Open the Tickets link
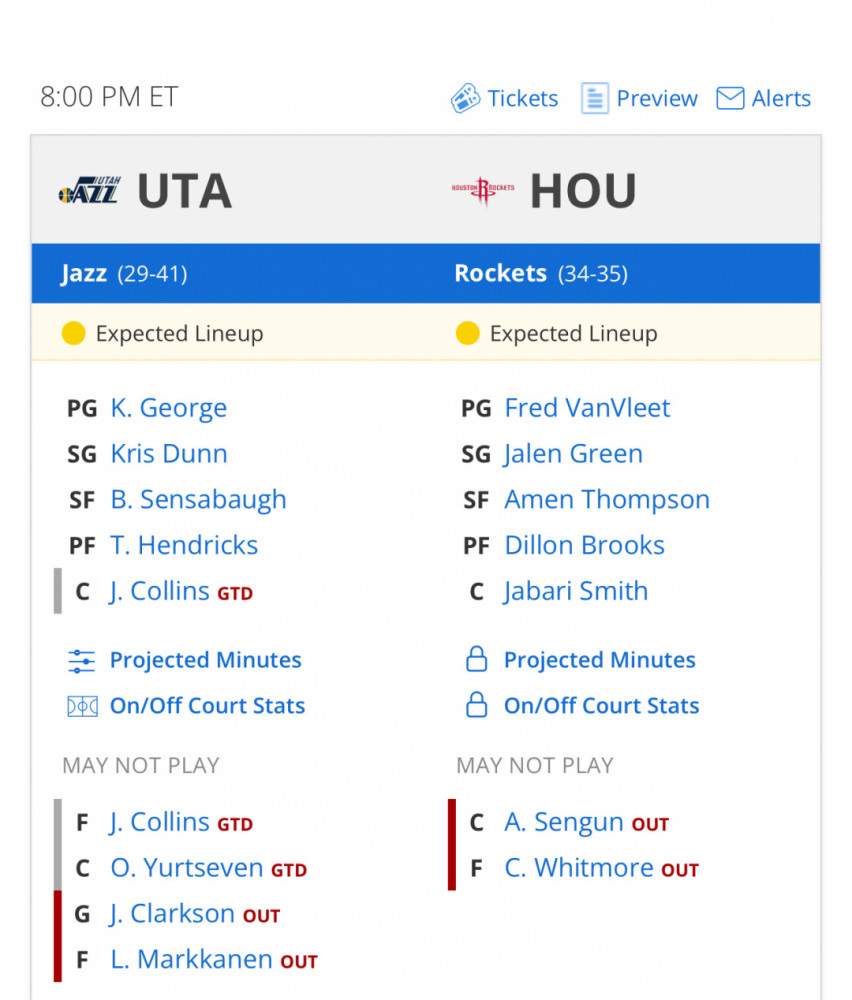The image size is (852, 1000). [523, 98]
